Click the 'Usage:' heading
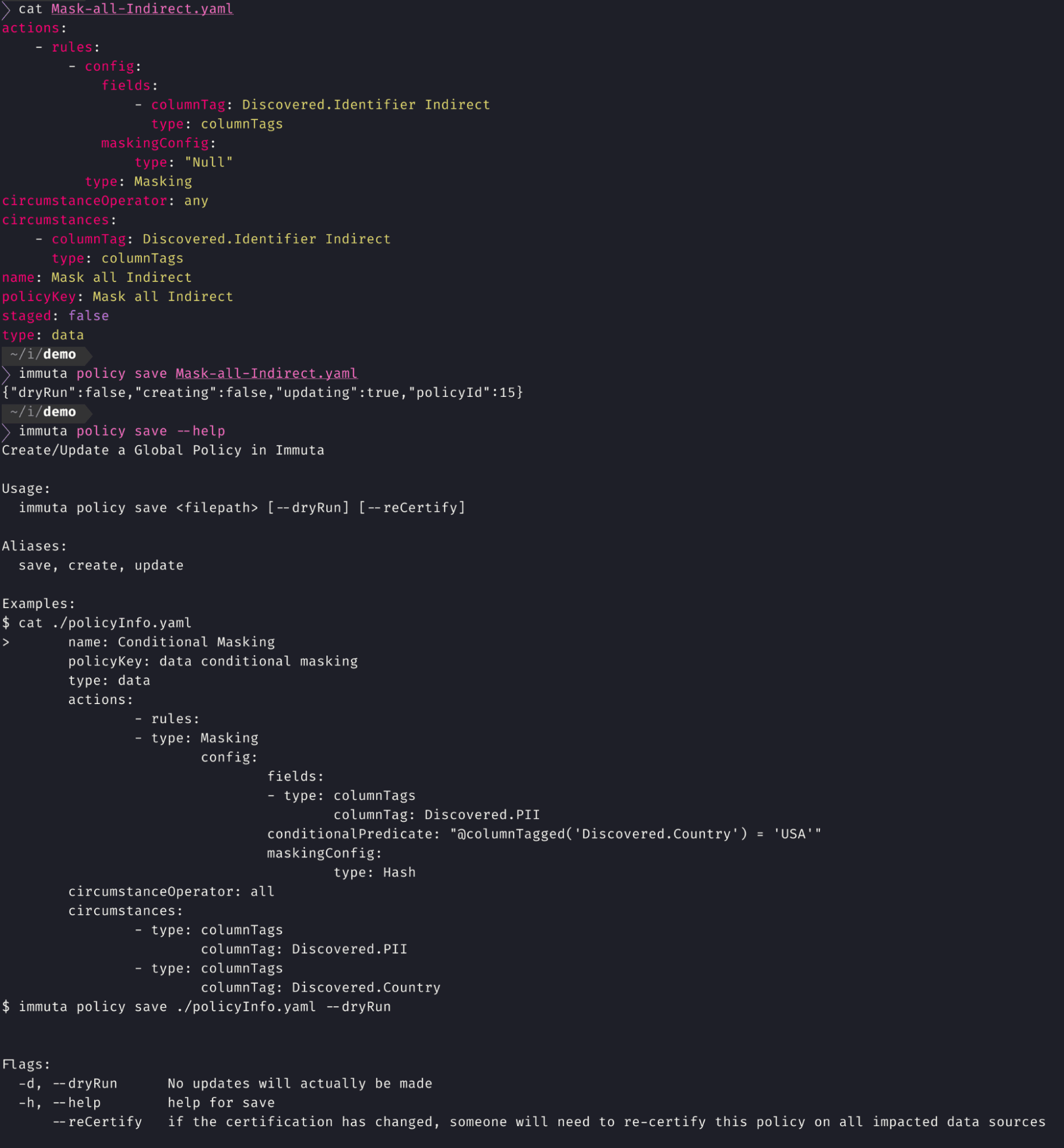Viewport: 1064px width, 1148px height. coord(26,489)
